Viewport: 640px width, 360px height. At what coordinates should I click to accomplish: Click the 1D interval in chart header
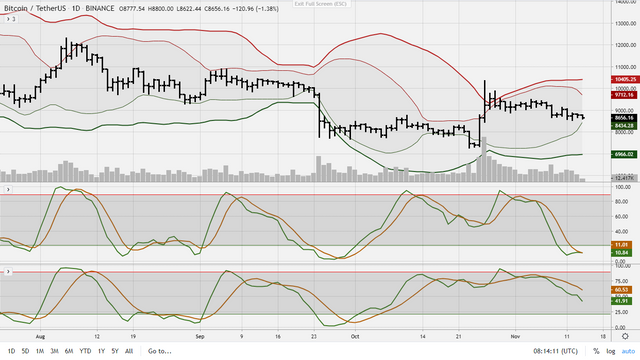(76, 8)
